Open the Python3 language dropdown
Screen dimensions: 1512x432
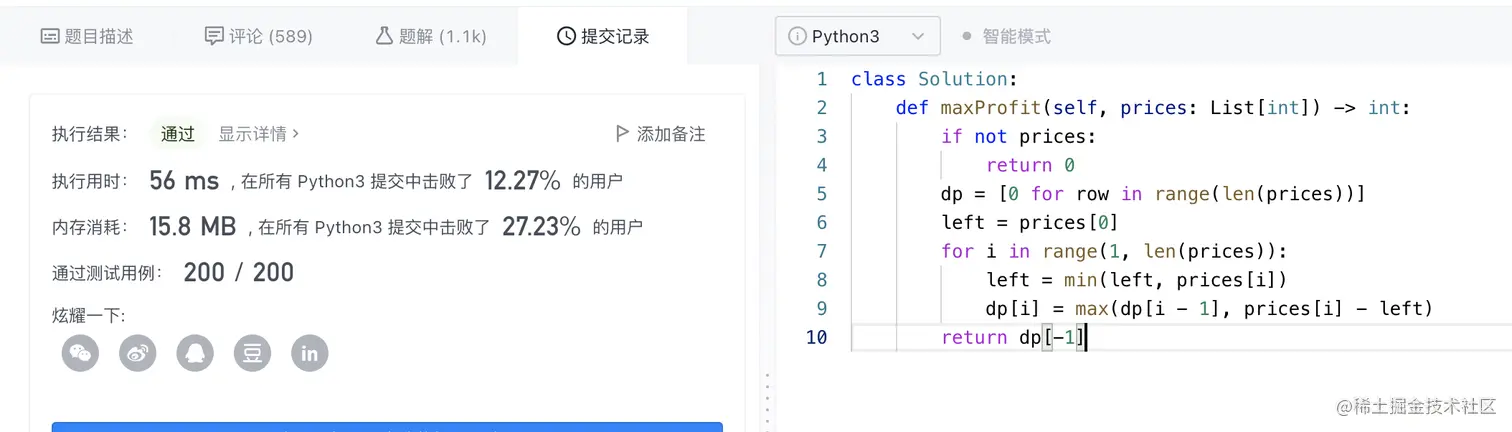click(x=857, y=36)
